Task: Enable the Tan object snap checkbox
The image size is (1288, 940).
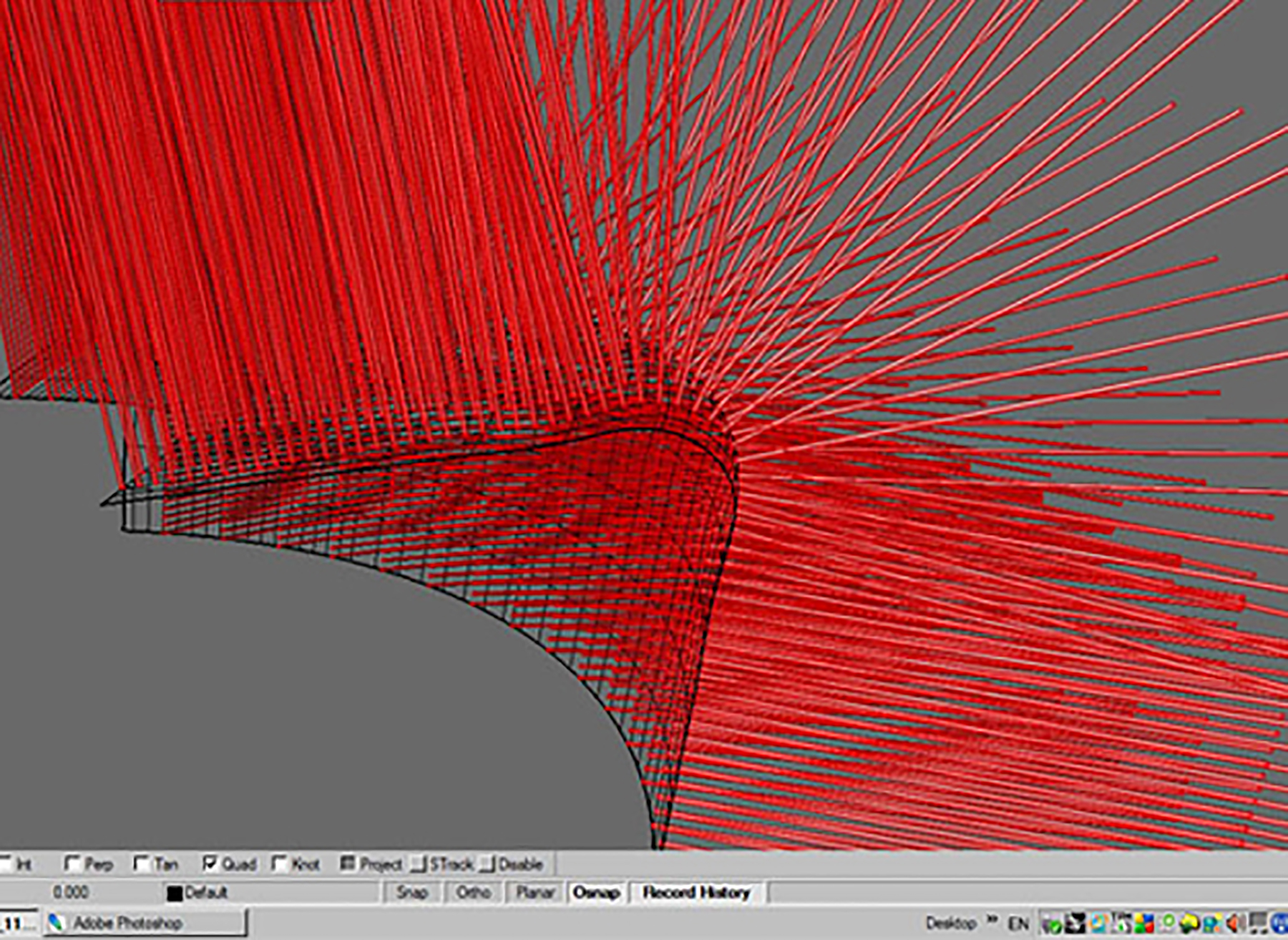Action: (x=142, y=864)
